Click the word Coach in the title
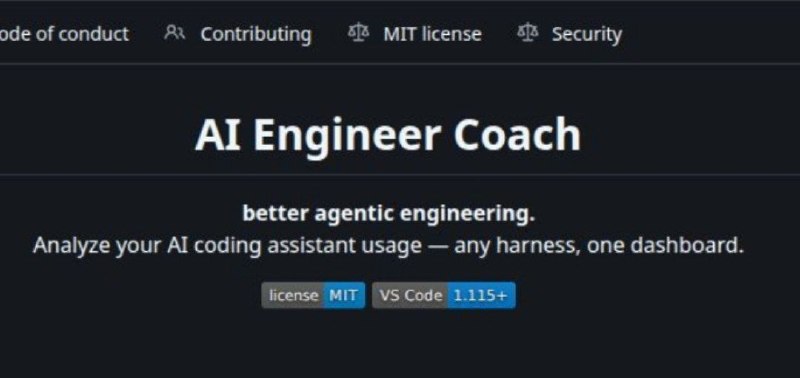This screenshot has width=800, height=378. (517, 134)
